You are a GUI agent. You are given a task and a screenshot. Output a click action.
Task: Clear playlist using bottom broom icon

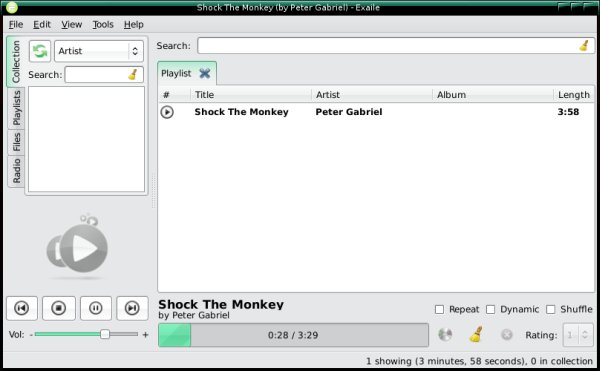(476, 334)
